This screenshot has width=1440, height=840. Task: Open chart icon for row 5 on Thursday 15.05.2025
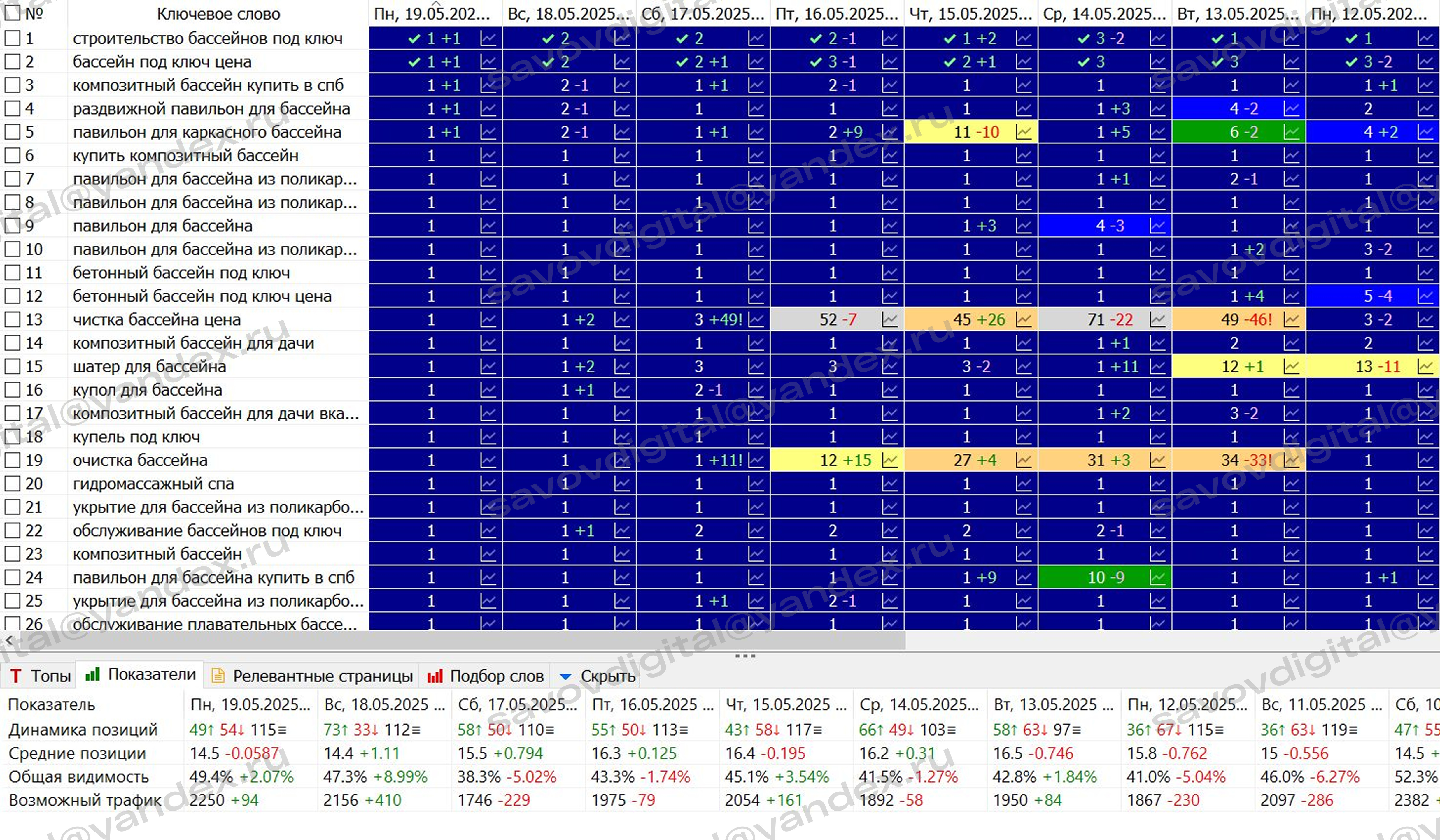click(1024, 132)
